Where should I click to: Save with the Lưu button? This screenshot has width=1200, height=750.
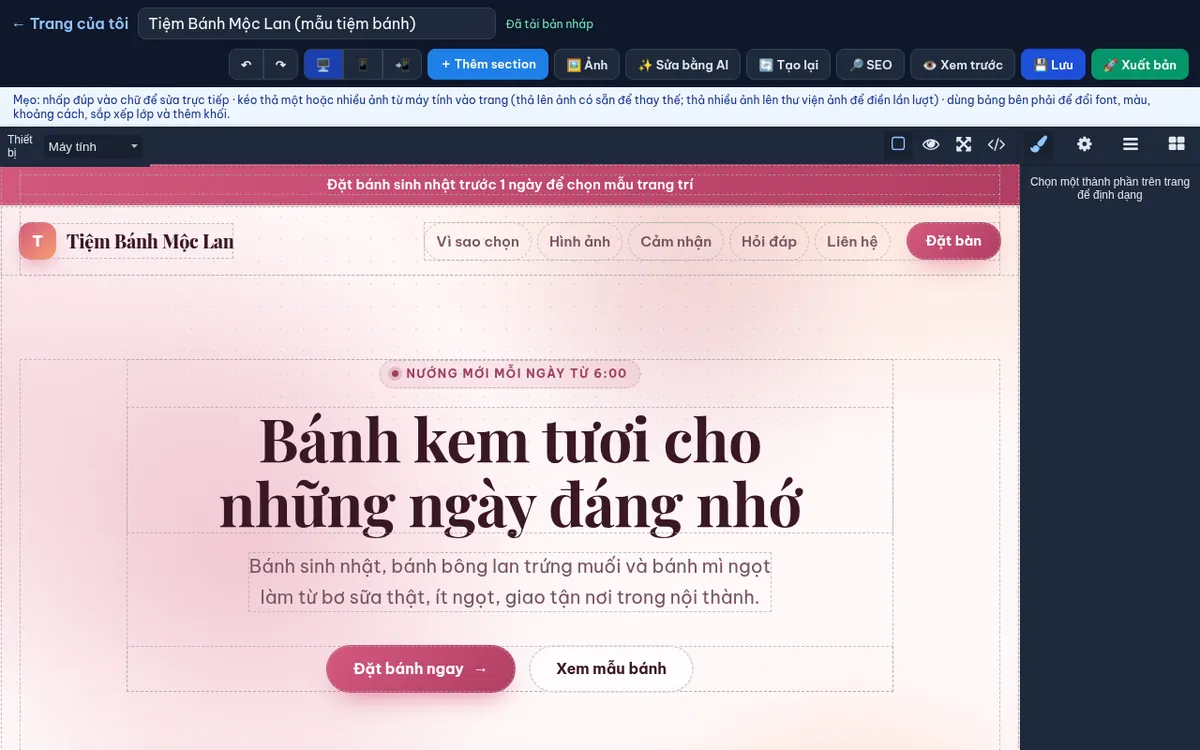pos(1053,64)
